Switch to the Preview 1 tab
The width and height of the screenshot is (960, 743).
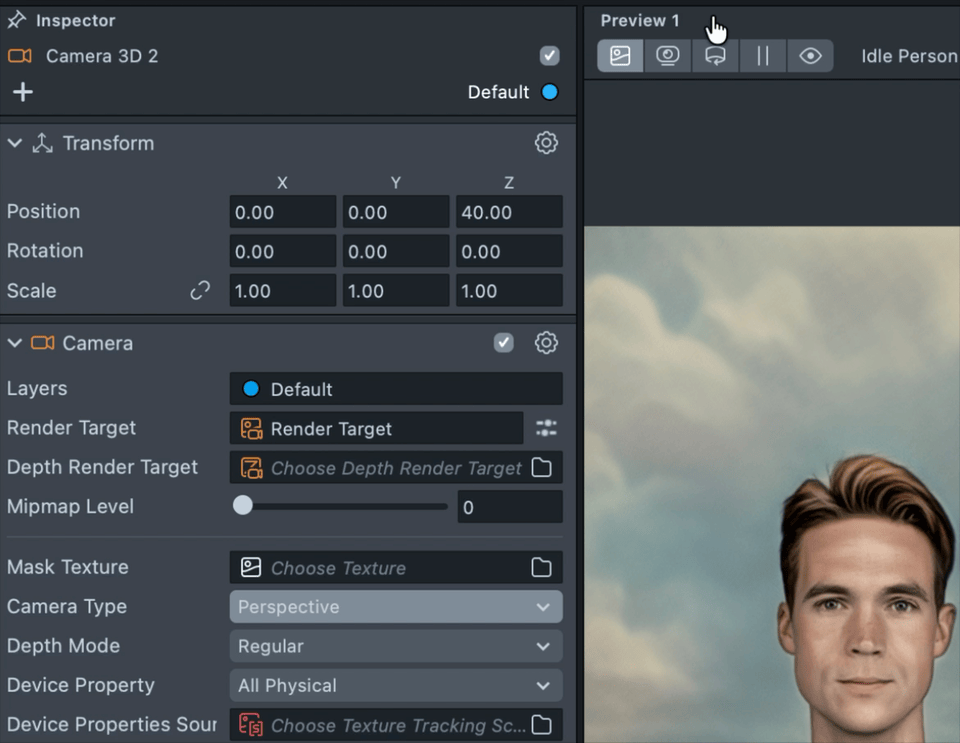tap(640, 20)
